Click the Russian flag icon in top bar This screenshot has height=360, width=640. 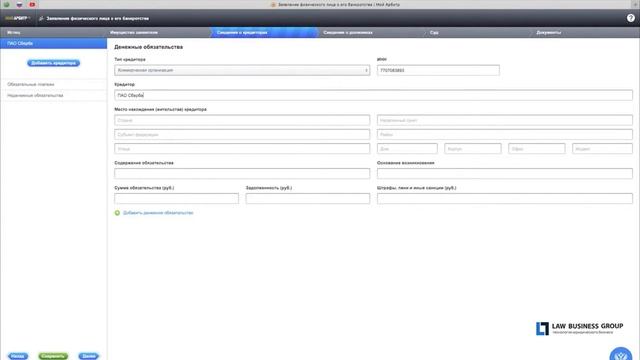pyautogui.click(x=19, y=4)
